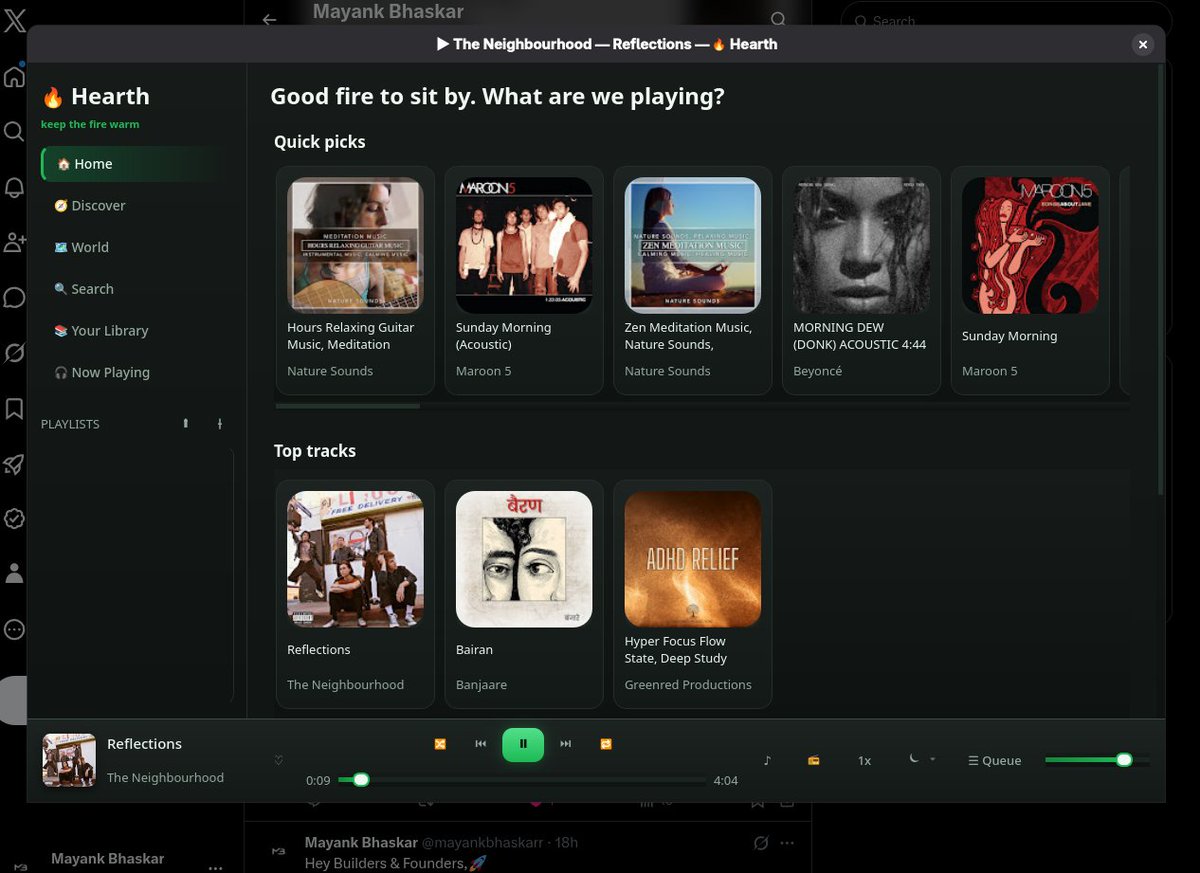This screenshot has width=1200, height=873.
Task: Click the X logo in background window
Action: tap(14, 20)
